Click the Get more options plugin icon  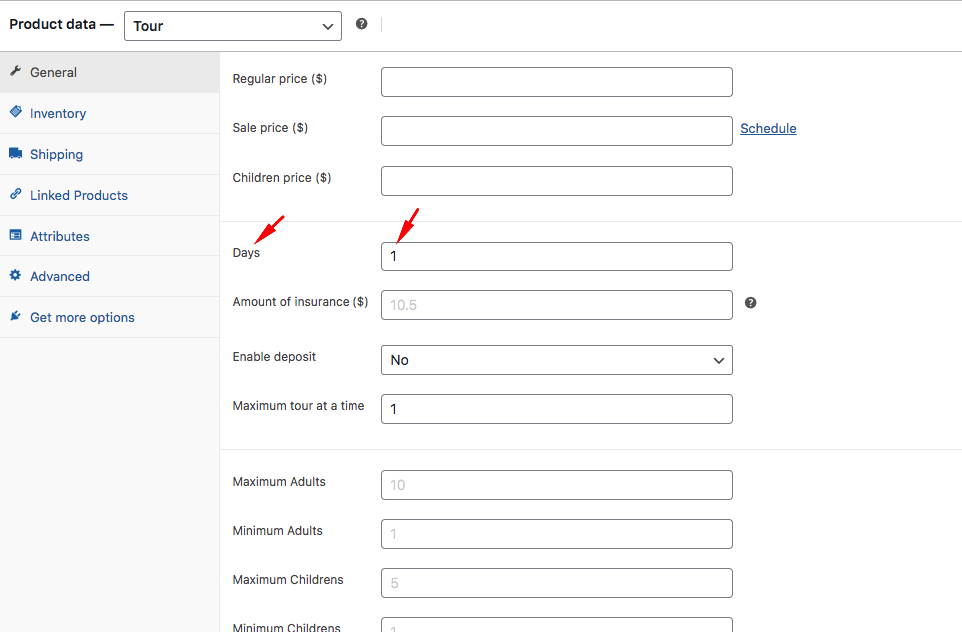15,316
